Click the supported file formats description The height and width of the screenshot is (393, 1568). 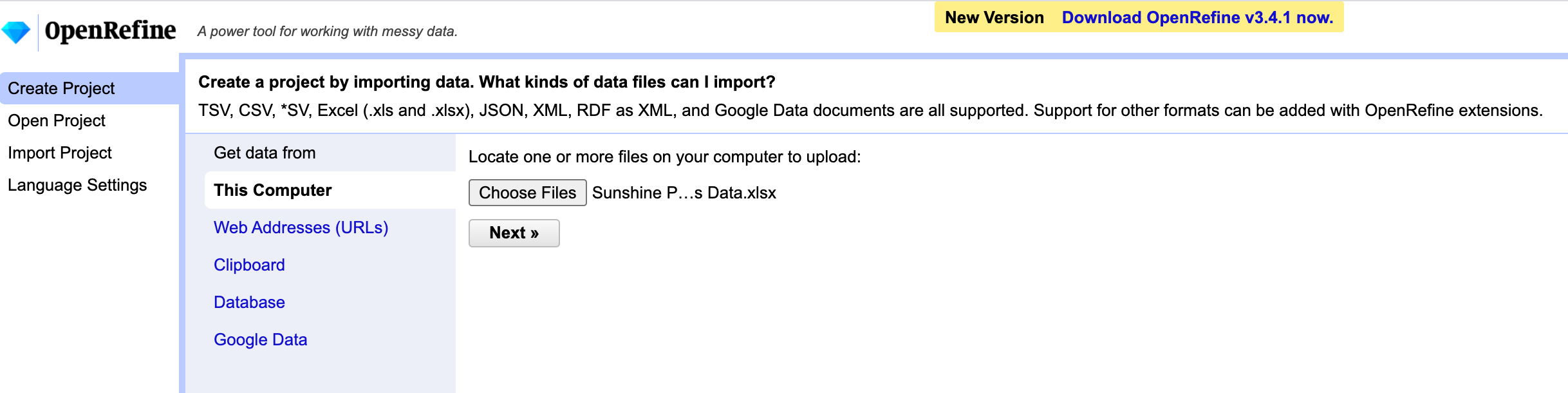(x=870, y=110)
